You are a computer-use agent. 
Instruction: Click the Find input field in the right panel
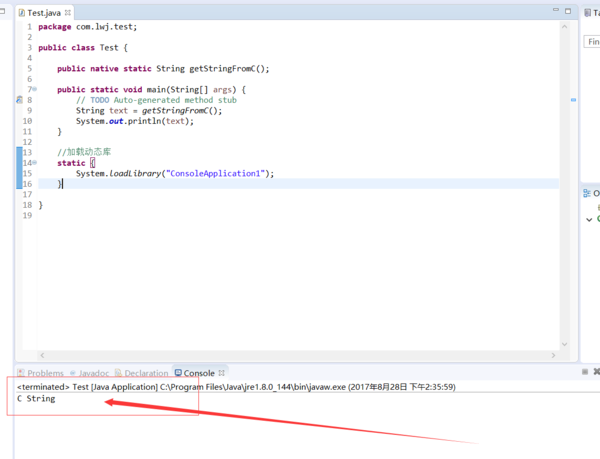(x=592, y=42)
